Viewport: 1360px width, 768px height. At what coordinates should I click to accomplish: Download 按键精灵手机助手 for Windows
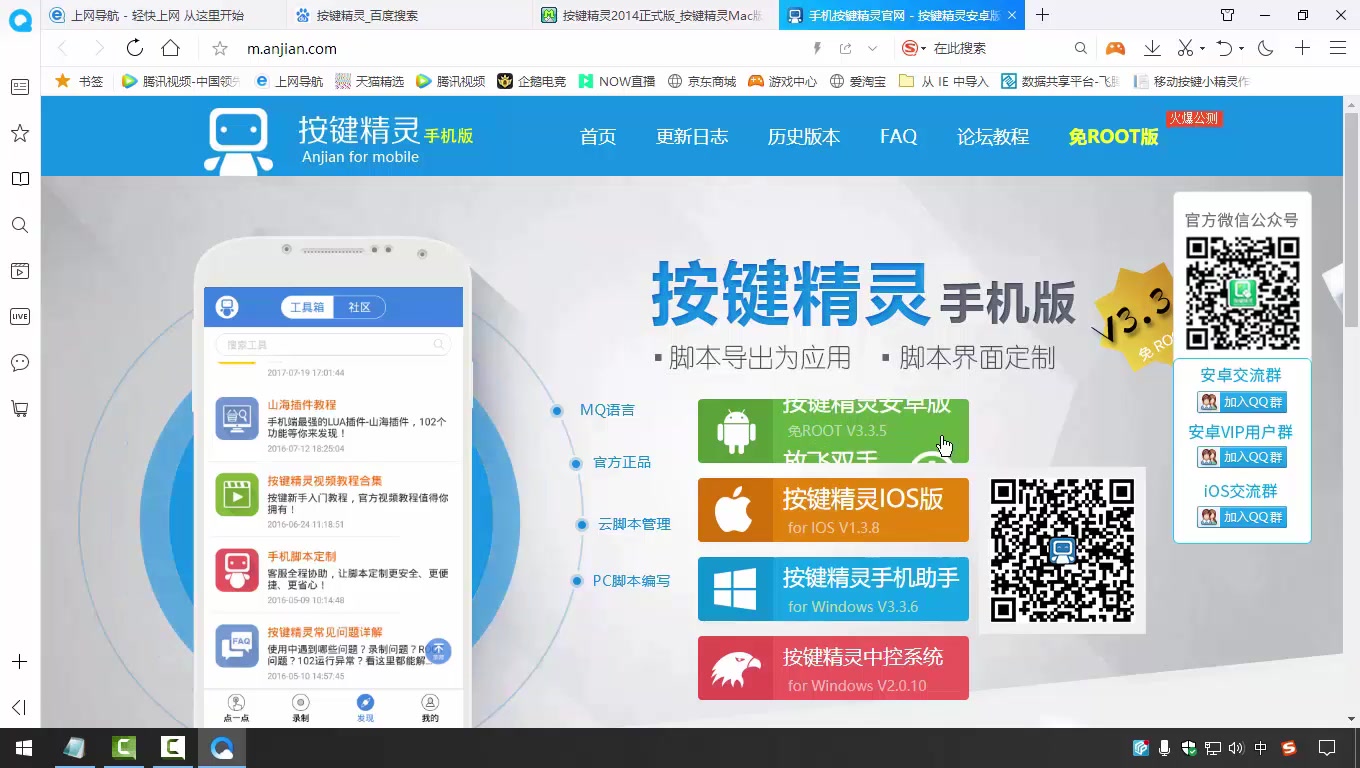coord(833,589)
